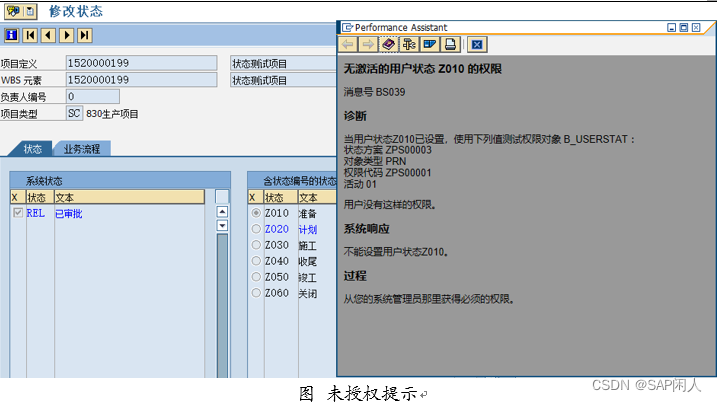717x402 pixels.
Task: Print the message via printer icon
Action: 450,44
